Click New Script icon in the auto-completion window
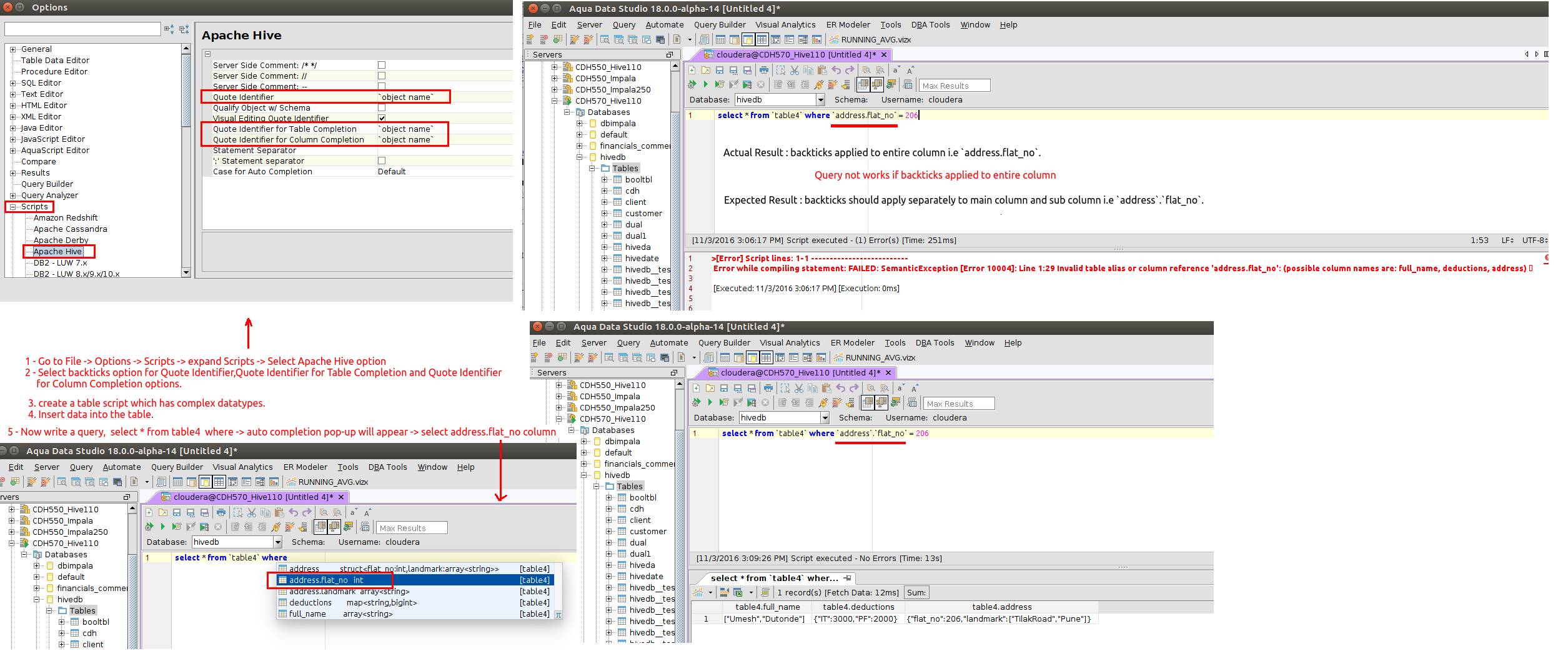The image size is (1568, 666). coord(149,512)
